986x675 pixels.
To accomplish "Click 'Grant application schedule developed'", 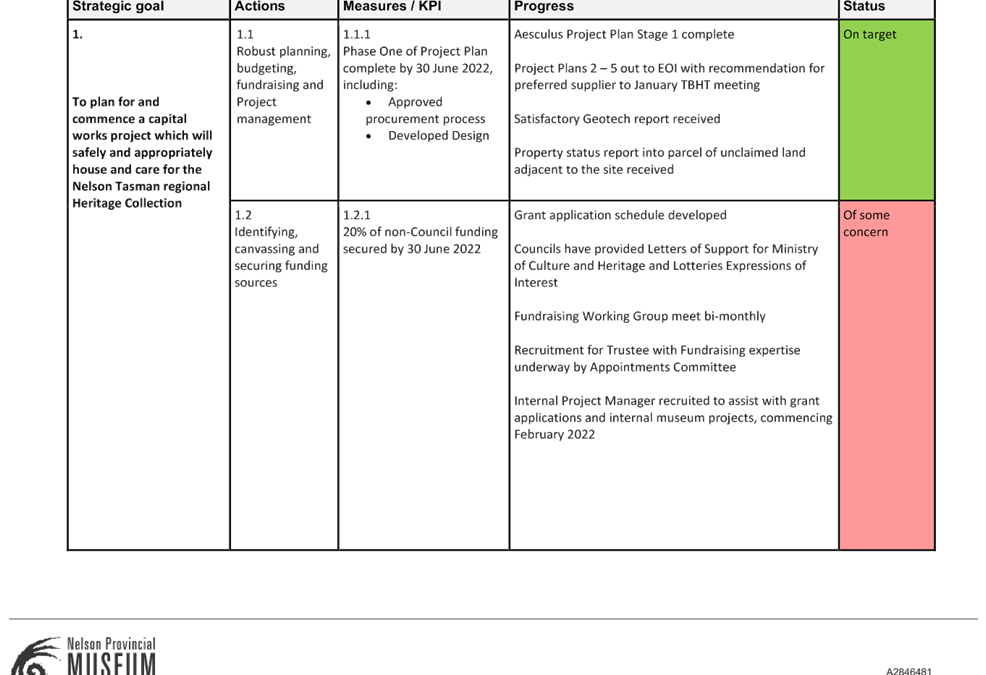I will tap(620, 215).
